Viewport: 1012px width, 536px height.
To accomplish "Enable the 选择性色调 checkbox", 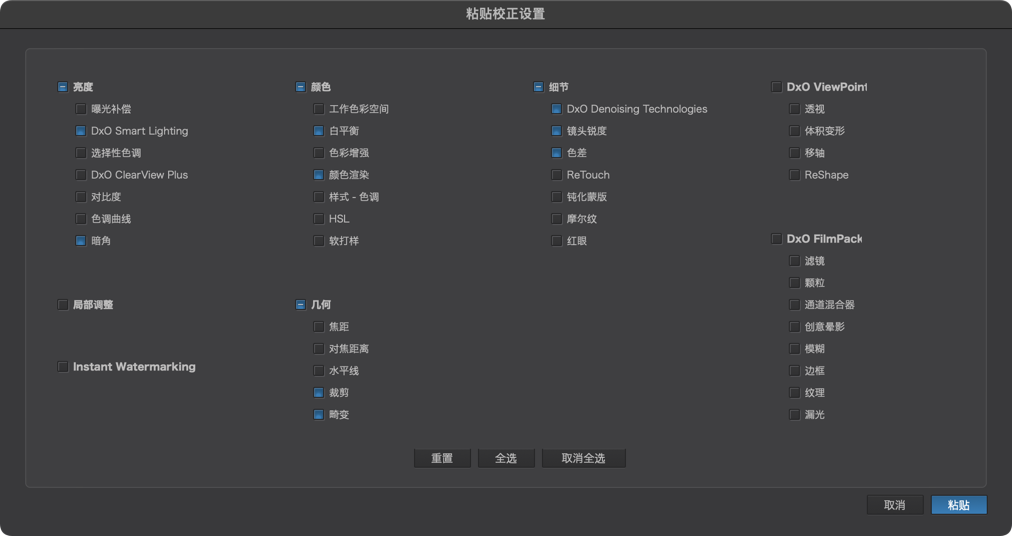I will click(x=81, y=153).
